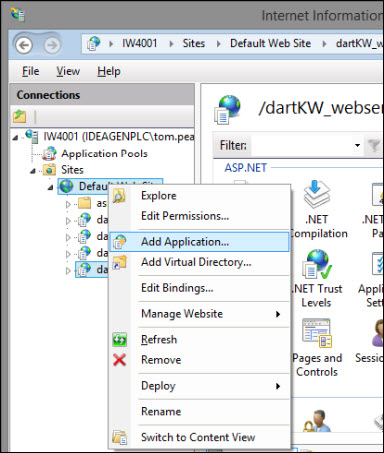Open the Pages and Controls icon

click(316, 333)
